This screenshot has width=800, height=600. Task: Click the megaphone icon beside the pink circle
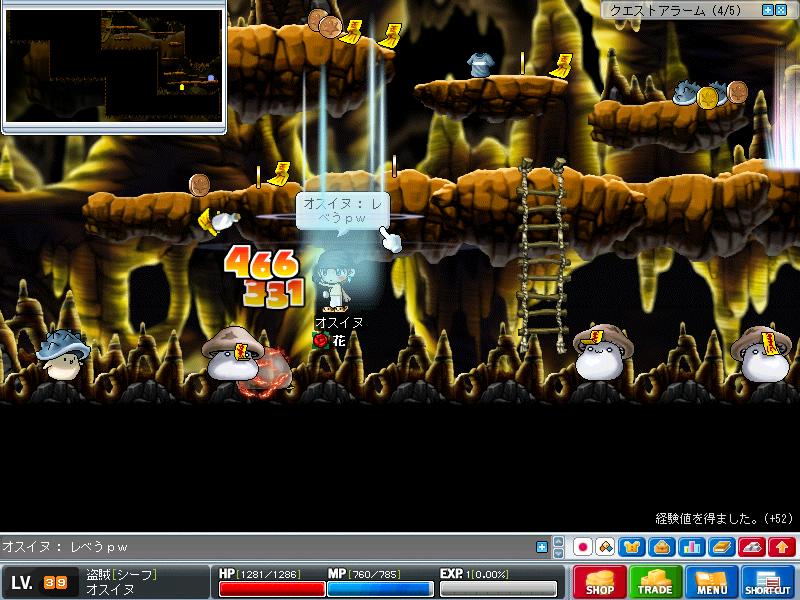(605, 547)
